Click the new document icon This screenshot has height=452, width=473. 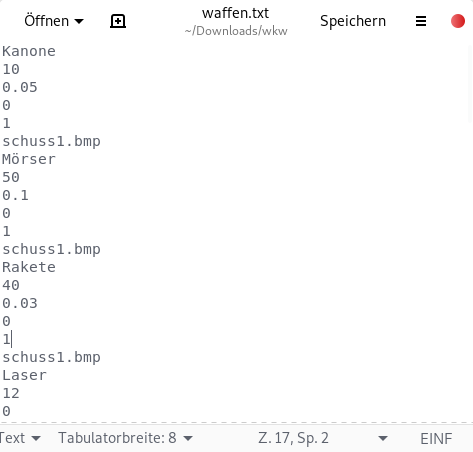(118, 21)
